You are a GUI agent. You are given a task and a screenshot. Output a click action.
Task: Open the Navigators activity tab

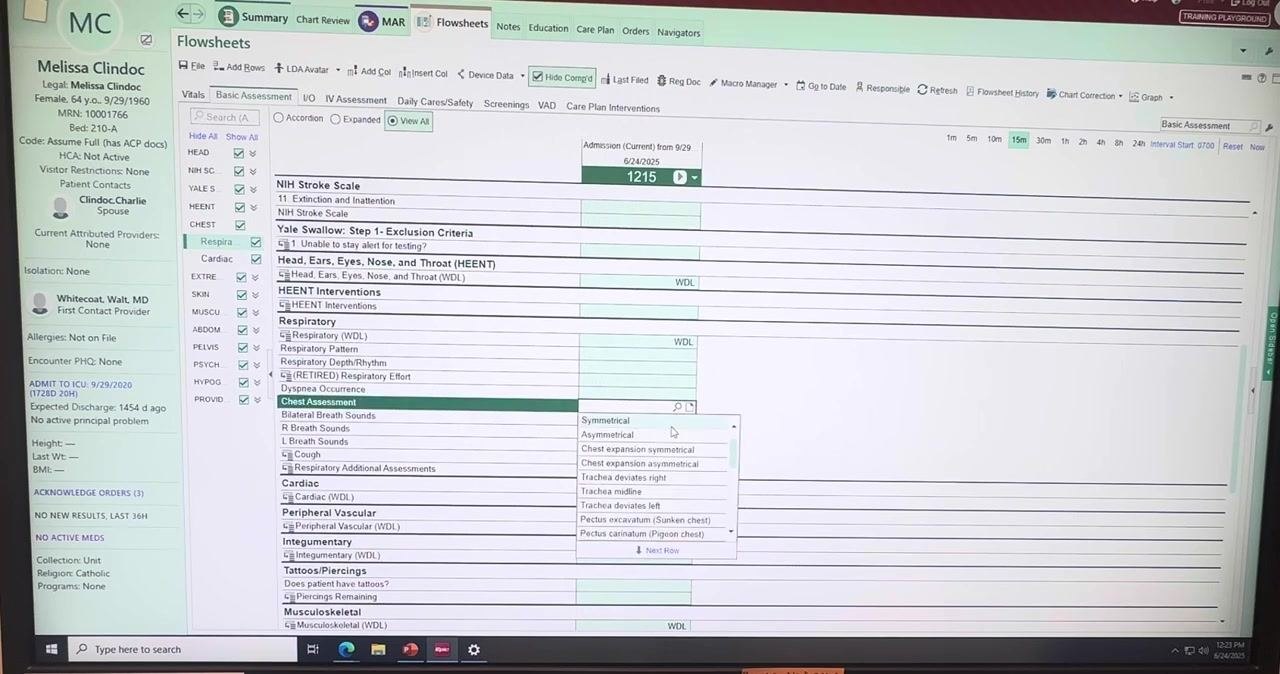678,33
